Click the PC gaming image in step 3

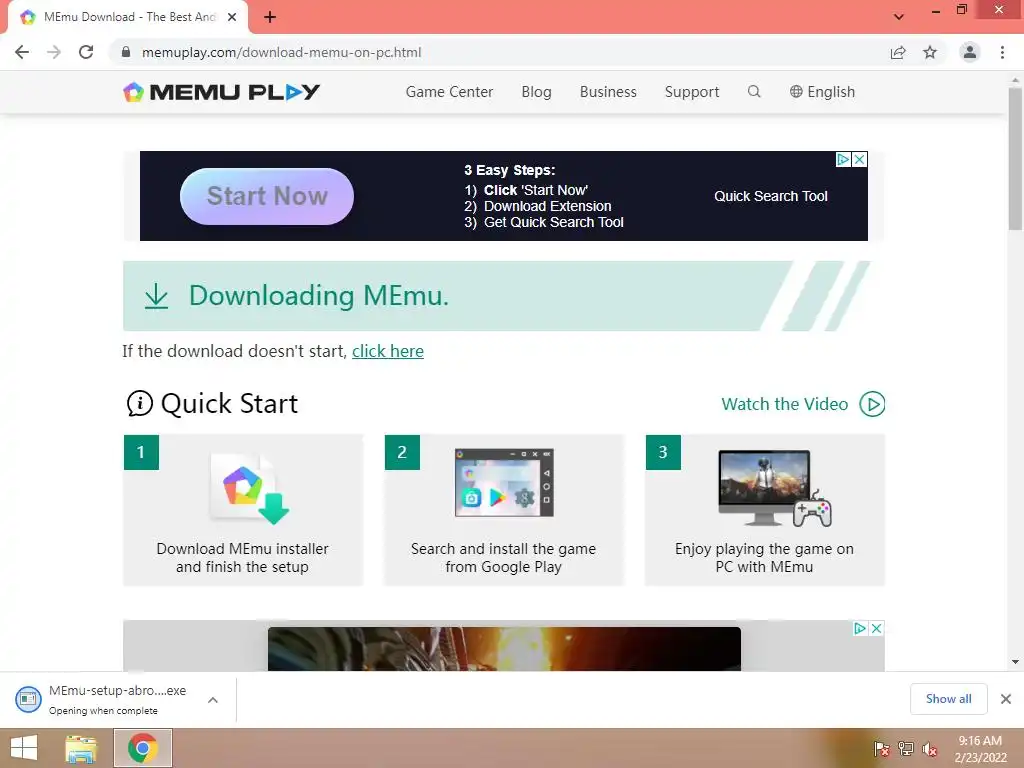[x=775, y=488]
